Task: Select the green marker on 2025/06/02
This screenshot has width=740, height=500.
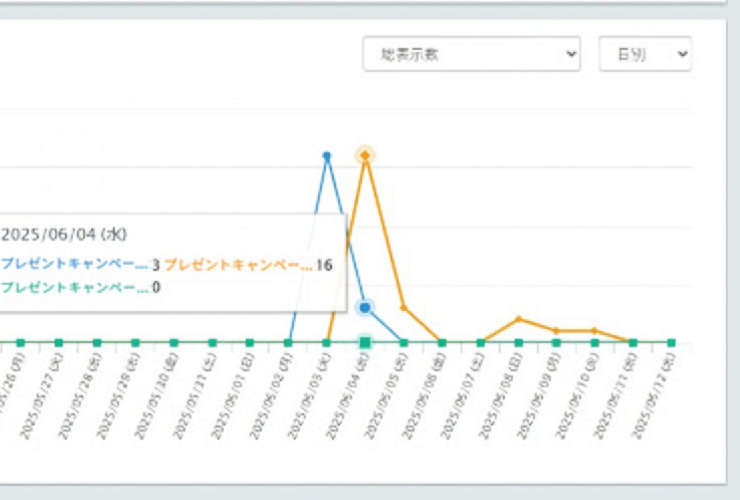Action: pos(288,343)
